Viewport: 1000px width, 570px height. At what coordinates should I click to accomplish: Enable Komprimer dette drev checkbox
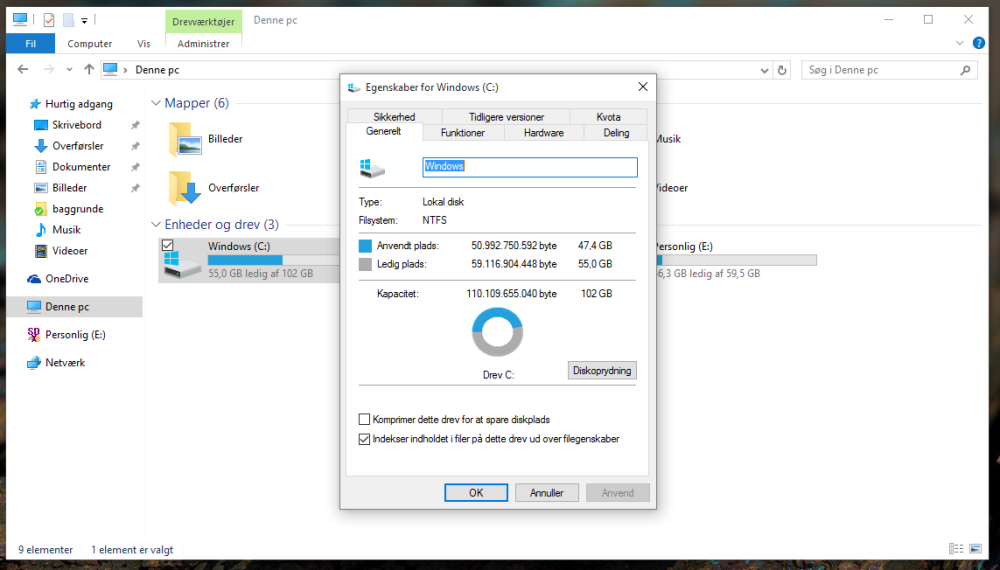(364, 420)
